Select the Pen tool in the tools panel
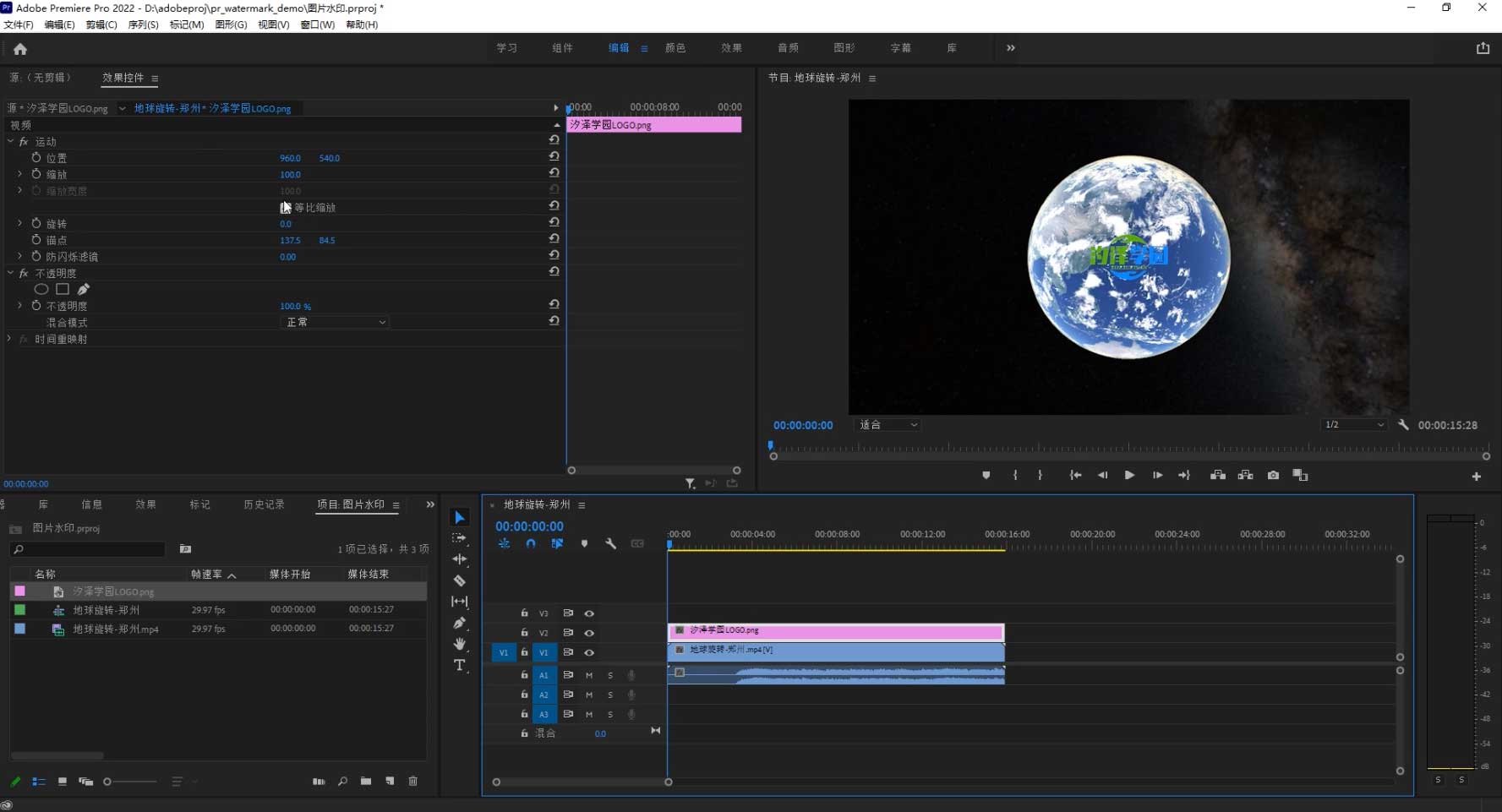The width and height of the screenshot is (1502, 812). coord(459,623)
